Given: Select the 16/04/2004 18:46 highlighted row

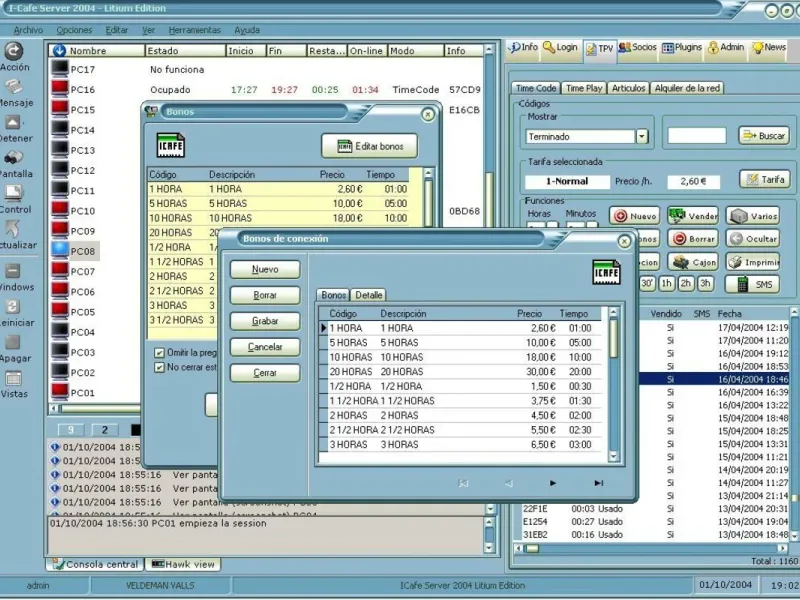Looking at the screenshot, I should pyautogui.click(x=713, y=379).
